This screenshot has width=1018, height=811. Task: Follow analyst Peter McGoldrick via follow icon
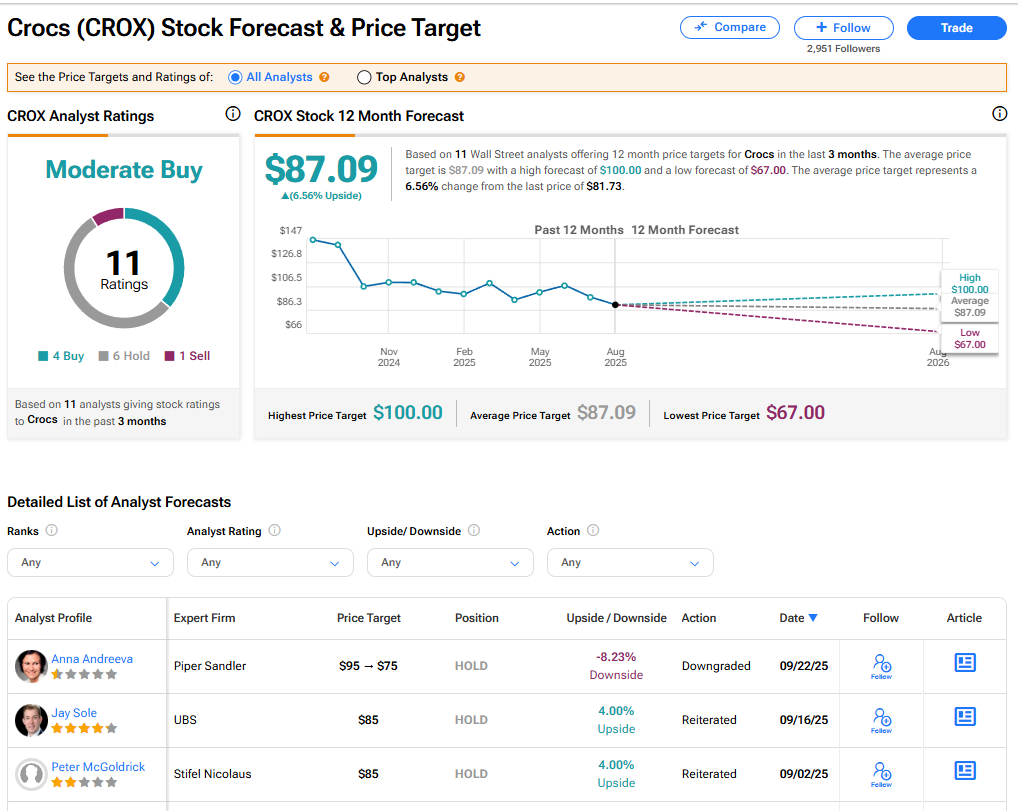[x=881, y=774]
